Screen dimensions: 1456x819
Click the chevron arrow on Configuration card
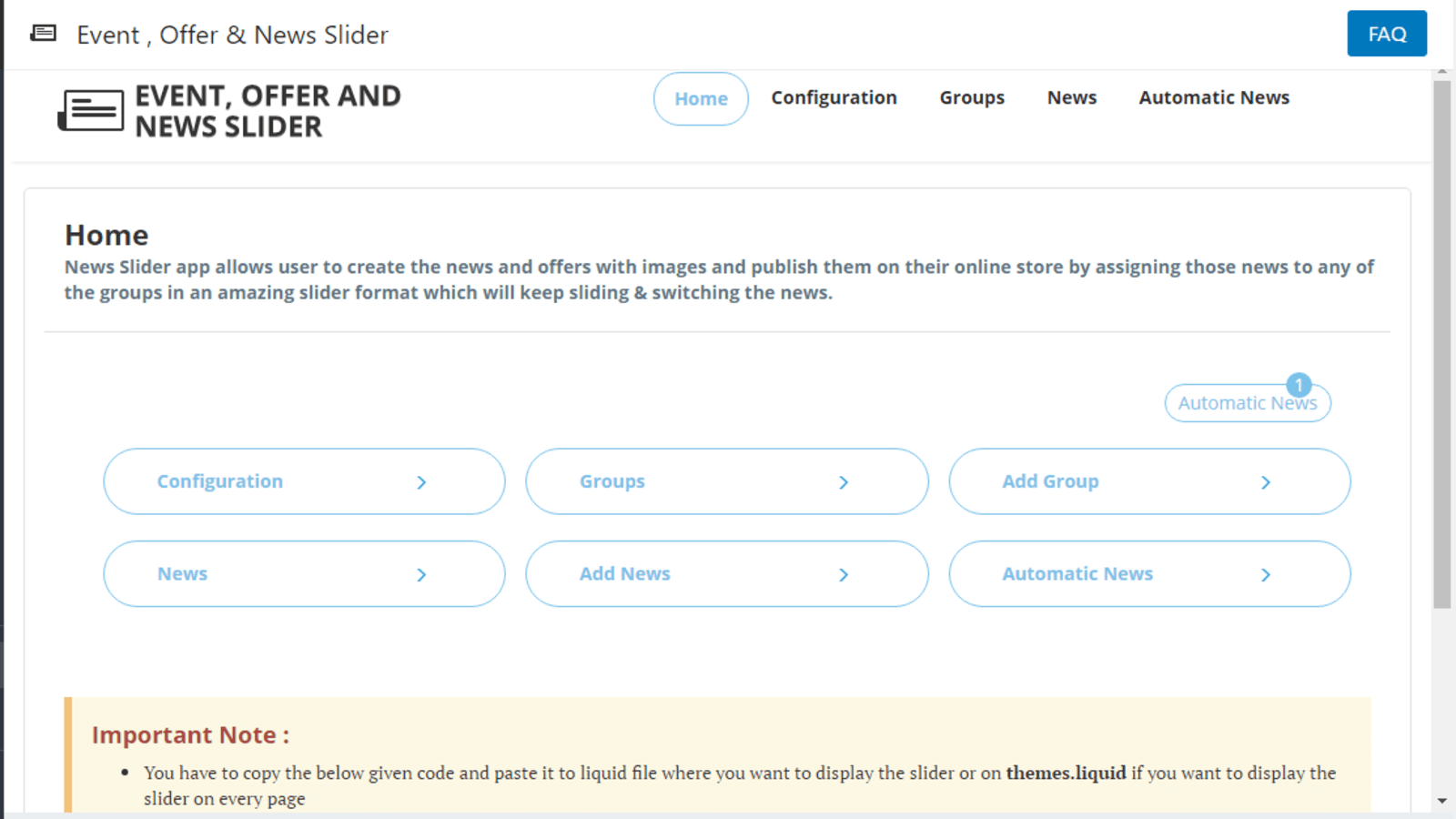click(x=421, y=482)
